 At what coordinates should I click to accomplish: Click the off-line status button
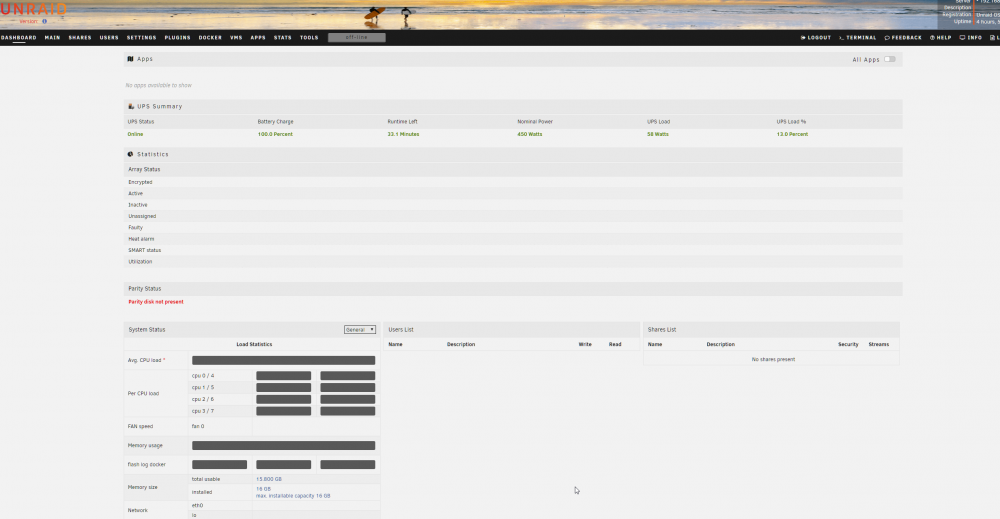[x=357, y=38]
